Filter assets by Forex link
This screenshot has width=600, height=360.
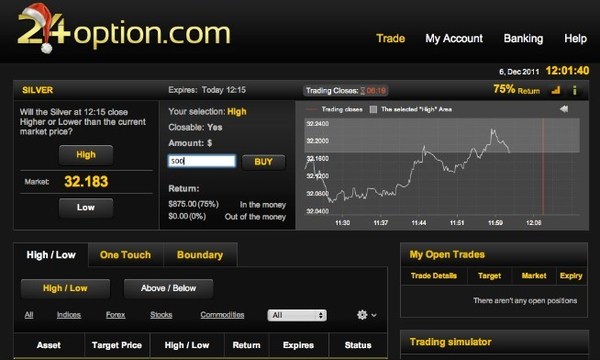(x=116, y=315)
